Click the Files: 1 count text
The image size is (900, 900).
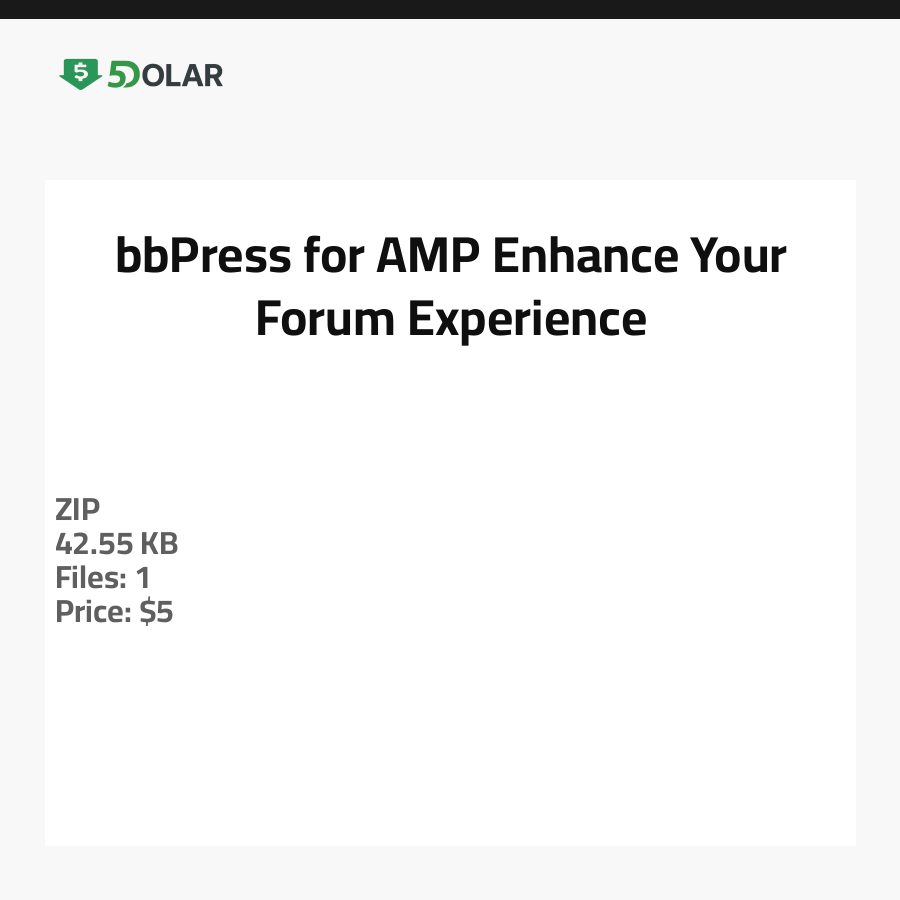click(x=102, y=578)
